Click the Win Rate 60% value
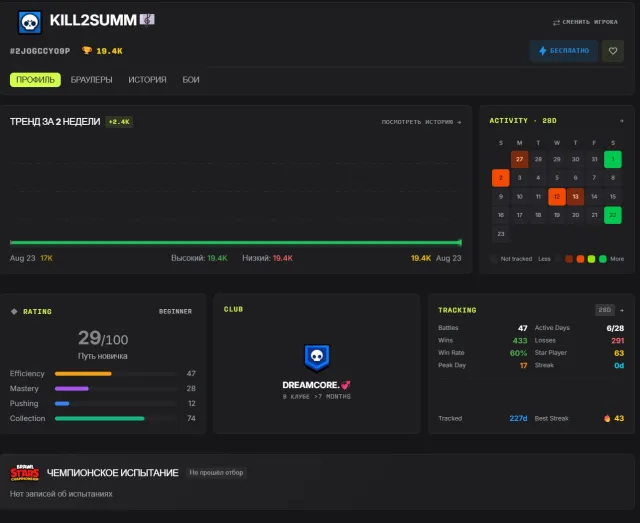640x523 pixels. click(518, 353)
